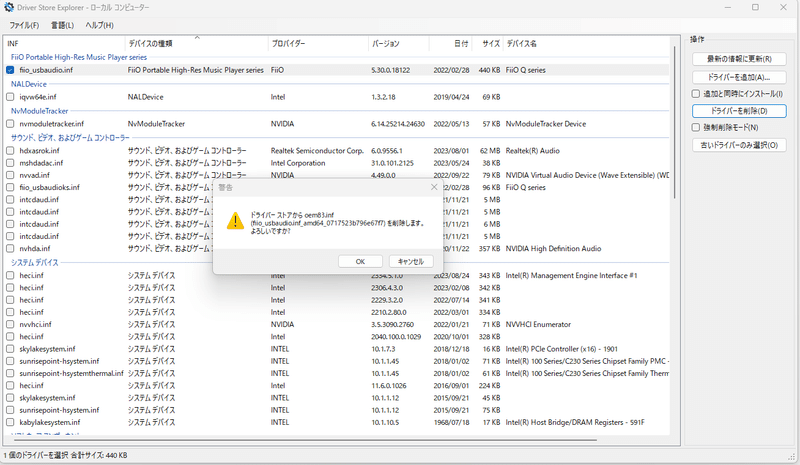Sort by サイズ column header
Screen dimensions: 800x465
487,43
